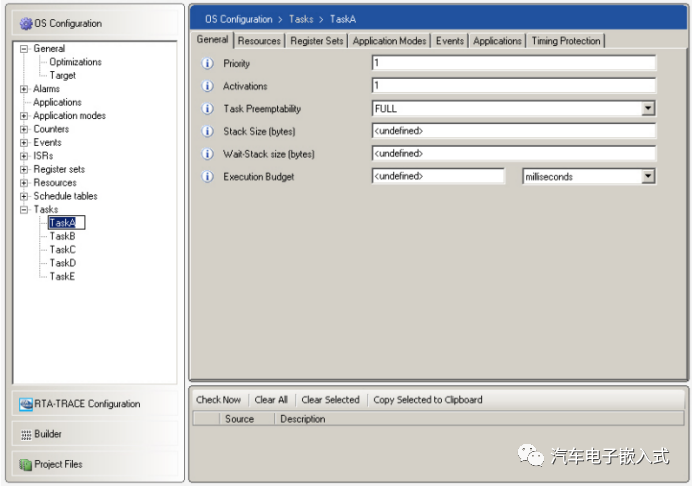Click the Project Files icon
The width and height of the screenshot is (692, 487).
pyautogui.click(x=26, y=464)
